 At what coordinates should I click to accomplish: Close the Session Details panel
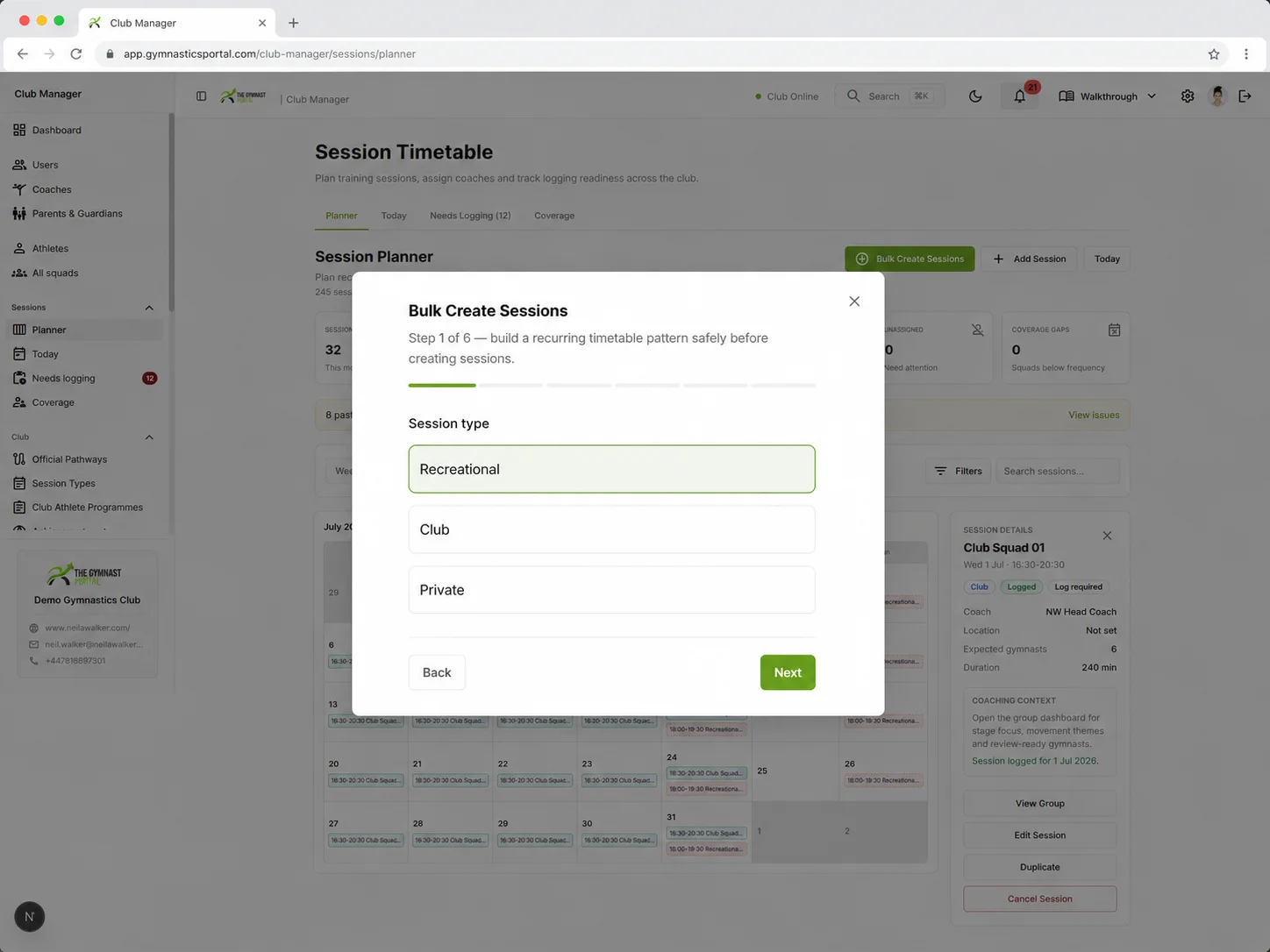1107,536
